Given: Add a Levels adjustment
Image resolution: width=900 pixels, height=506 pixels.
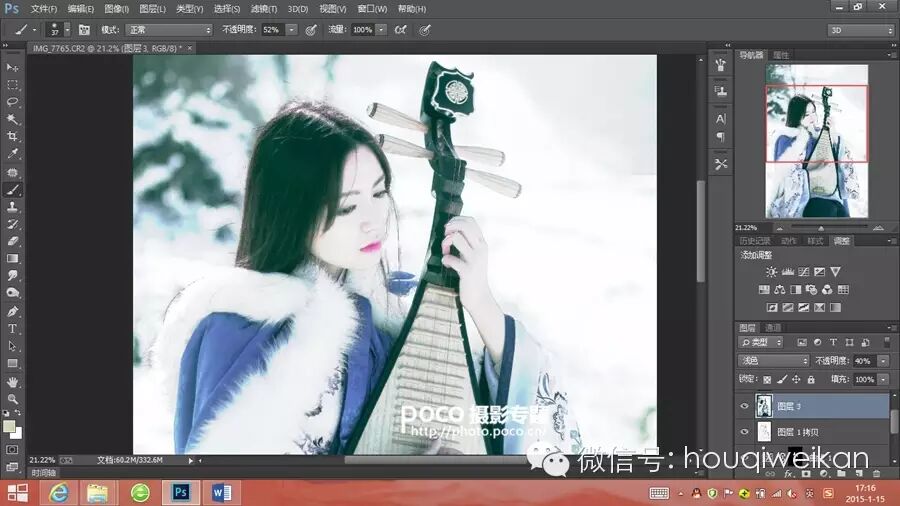Looking at the screenshot, I should tap(788, 272).
